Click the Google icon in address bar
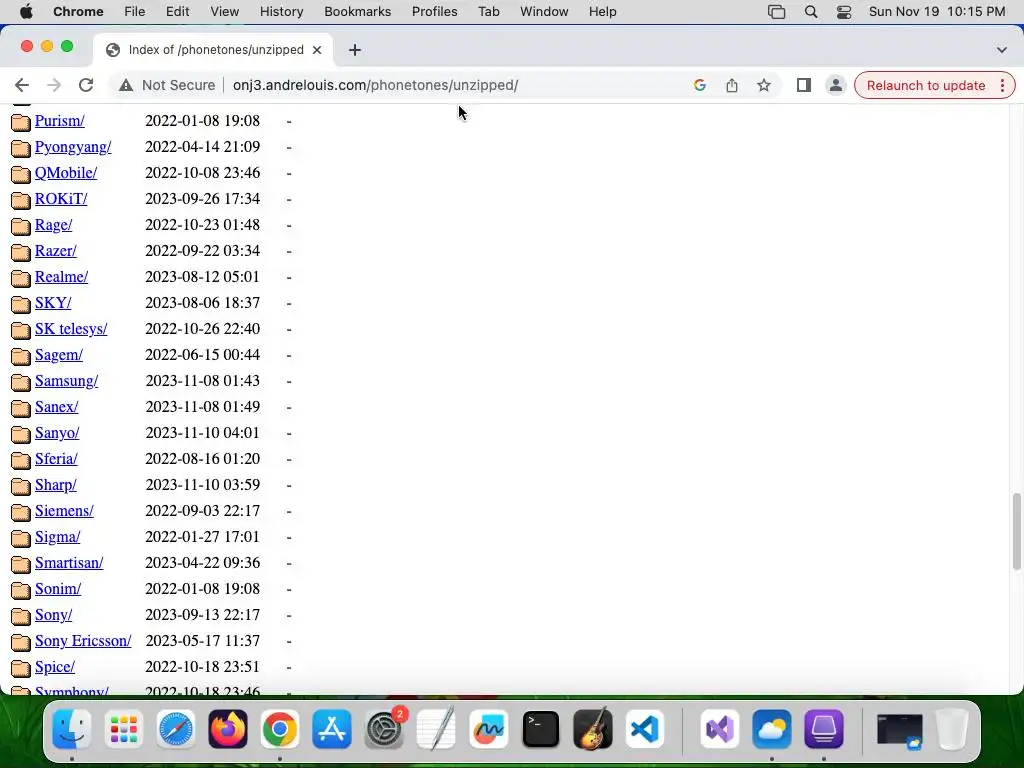Viewport: 1024px width, 768px height. [699, 85]
